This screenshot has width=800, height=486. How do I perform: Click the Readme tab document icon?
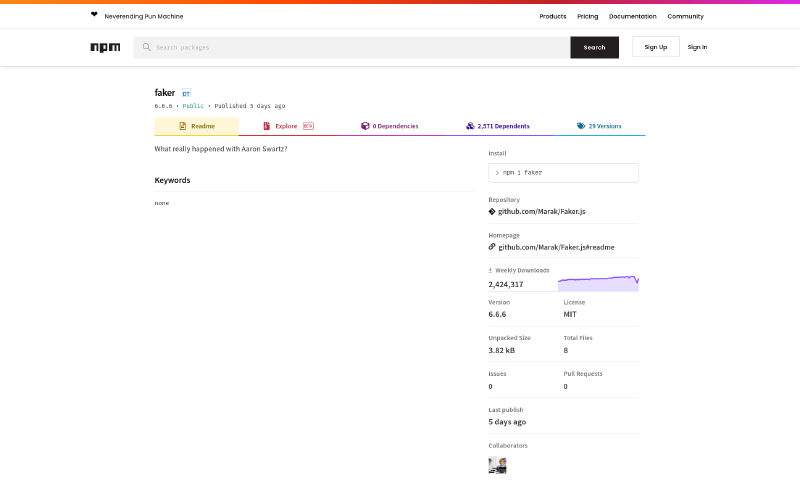(182, 126)
